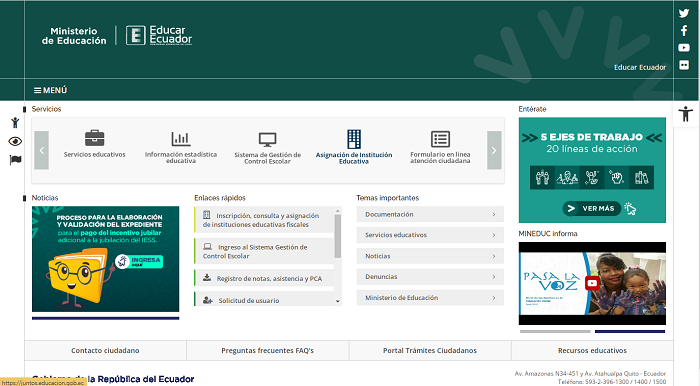Click the Información estadística educativa label
Viewport: 700px width, 386px height.
coord(181,158)
